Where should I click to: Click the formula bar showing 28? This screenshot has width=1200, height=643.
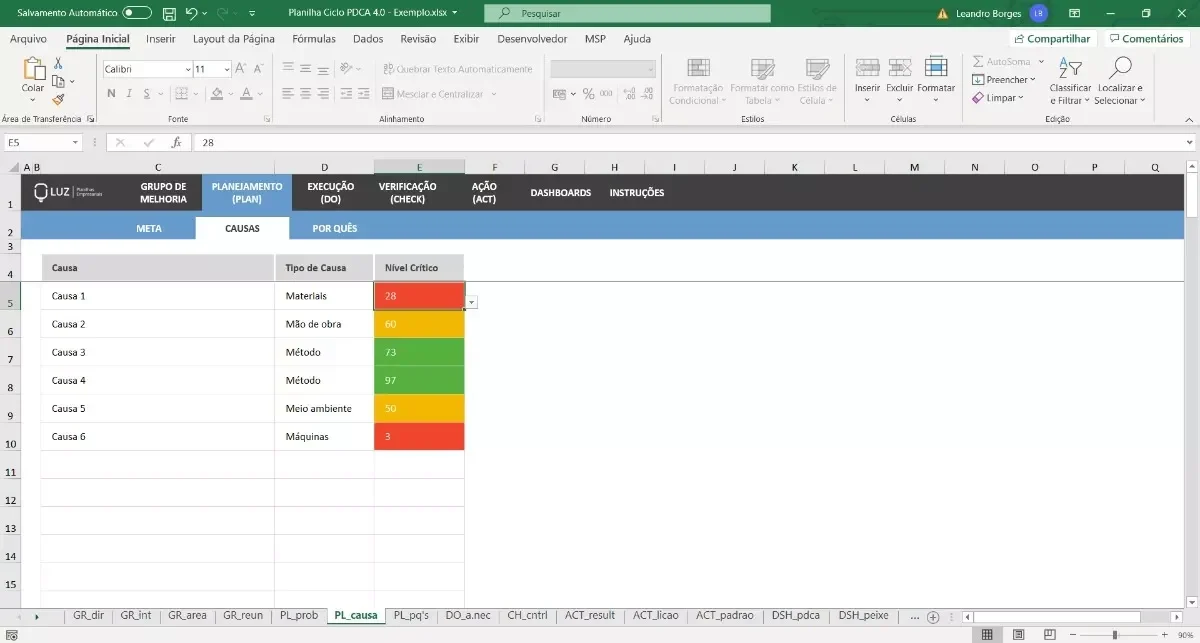pyautogui.click(x=690, y=143)
